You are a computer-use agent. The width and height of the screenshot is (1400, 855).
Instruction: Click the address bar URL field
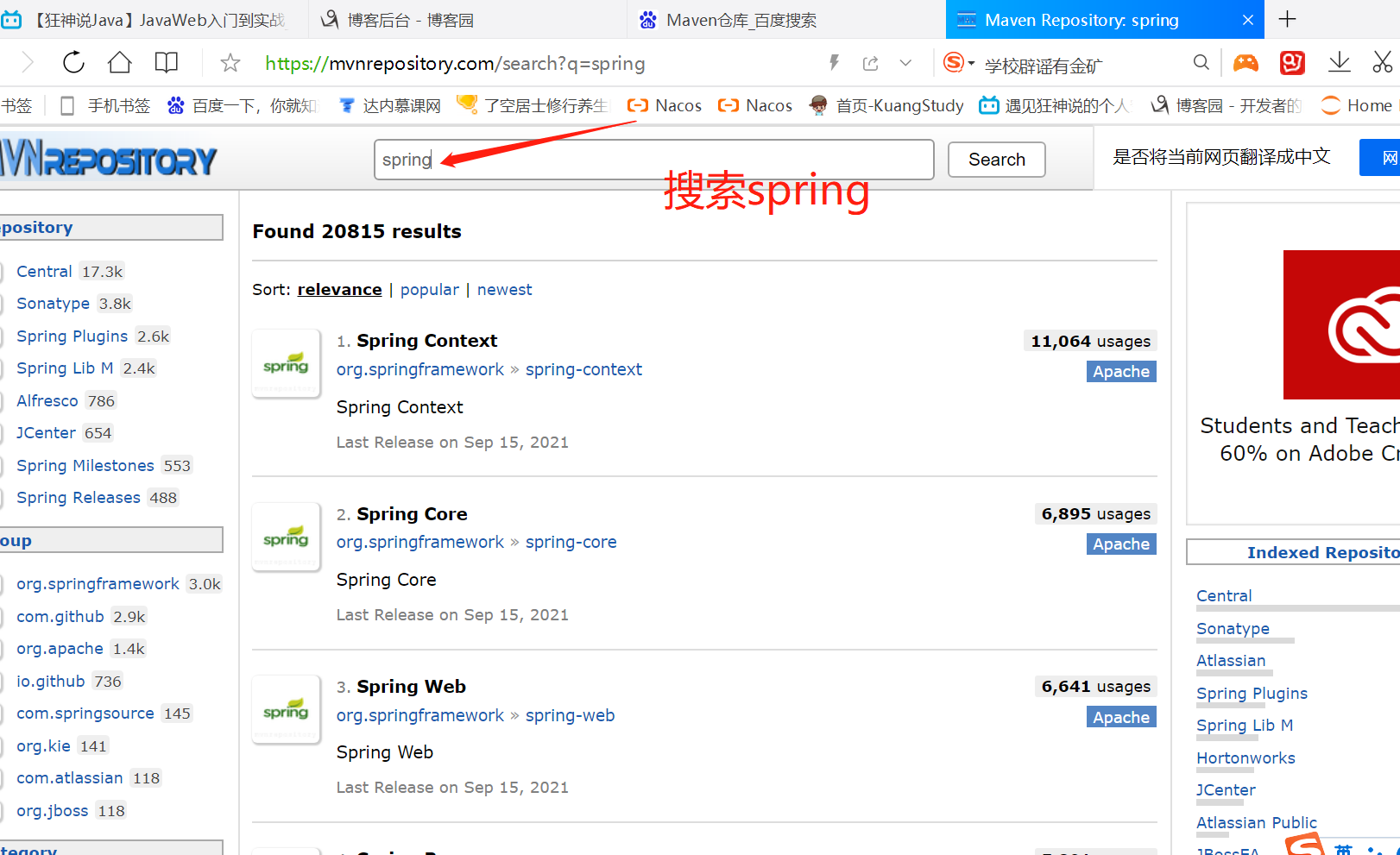click(455, 63)
